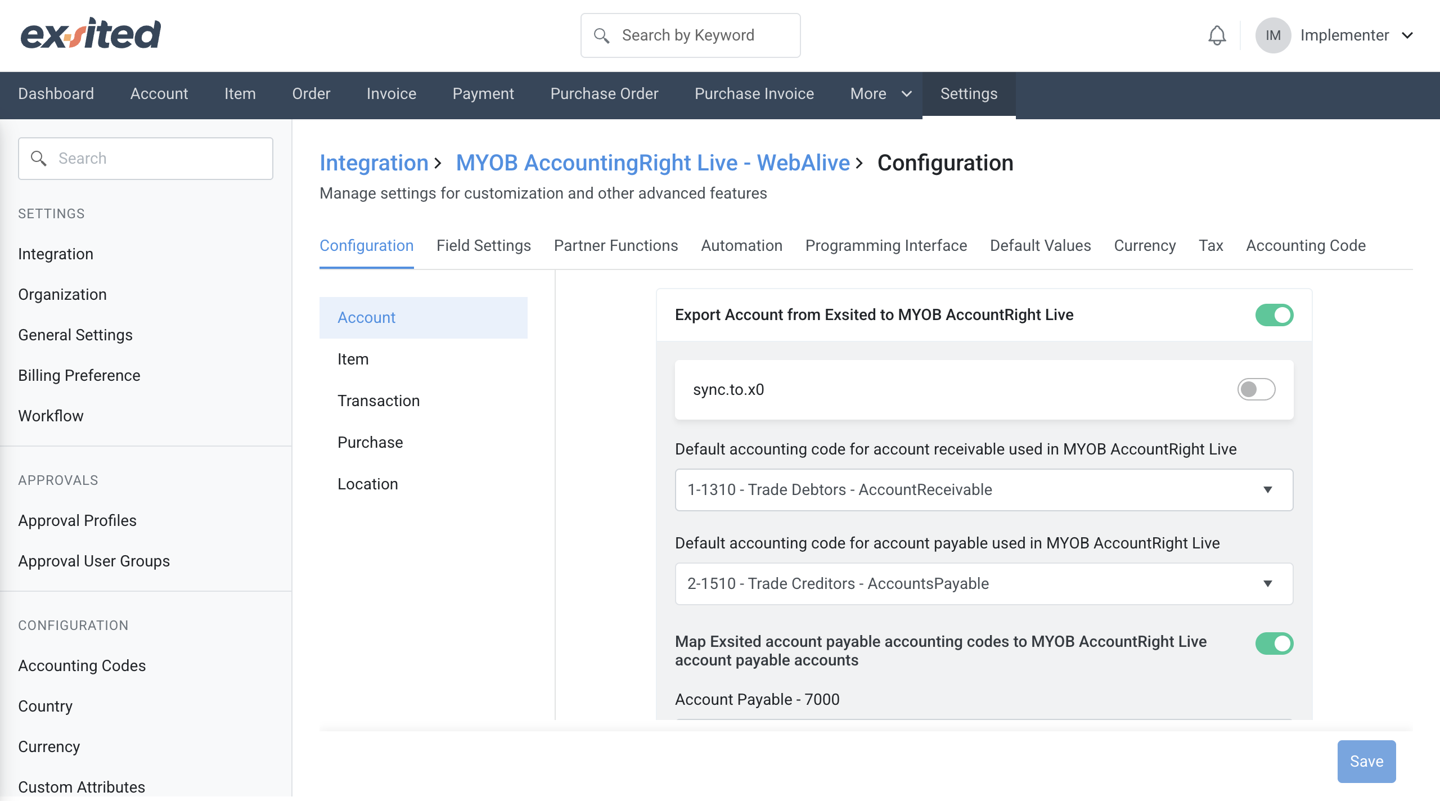Click the sidebar Search field
Image resolution: width=1440 pixels, height=801 pixels.
point(146,158)
